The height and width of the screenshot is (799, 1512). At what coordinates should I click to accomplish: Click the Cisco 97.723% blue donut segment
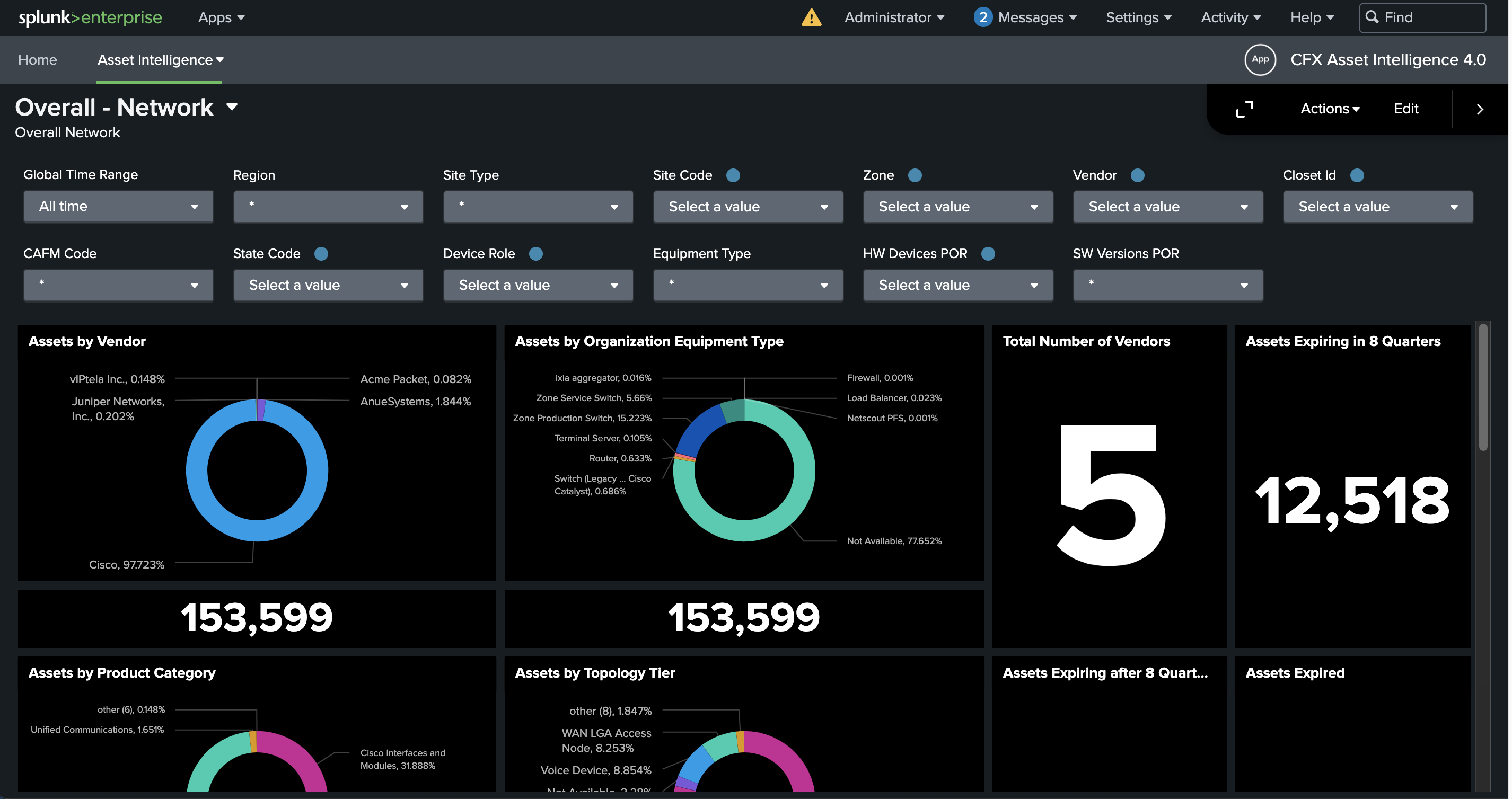coord(257,530)
